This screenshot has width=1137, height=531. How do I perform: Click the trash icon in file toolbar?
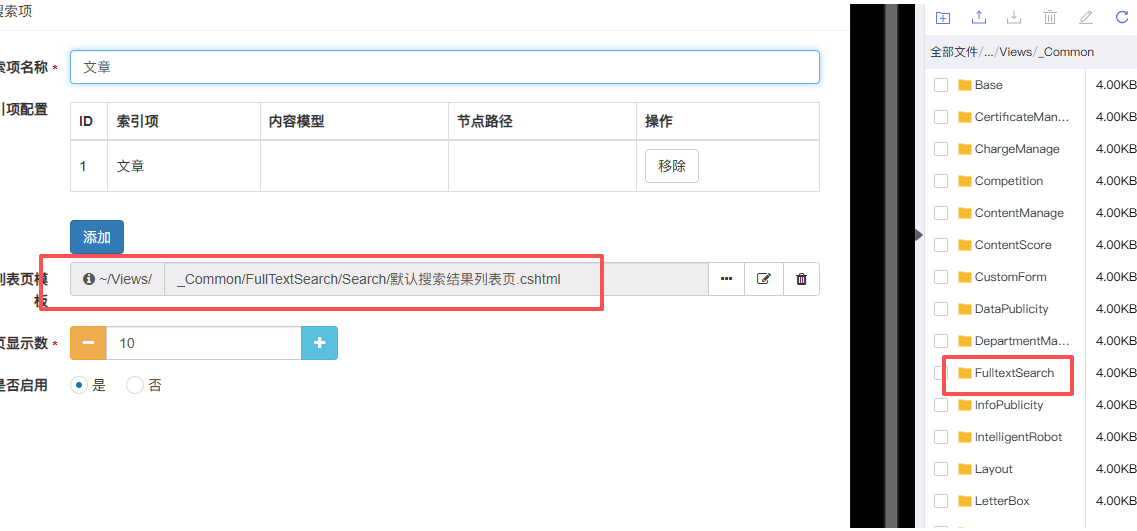tap(1050, 17)
